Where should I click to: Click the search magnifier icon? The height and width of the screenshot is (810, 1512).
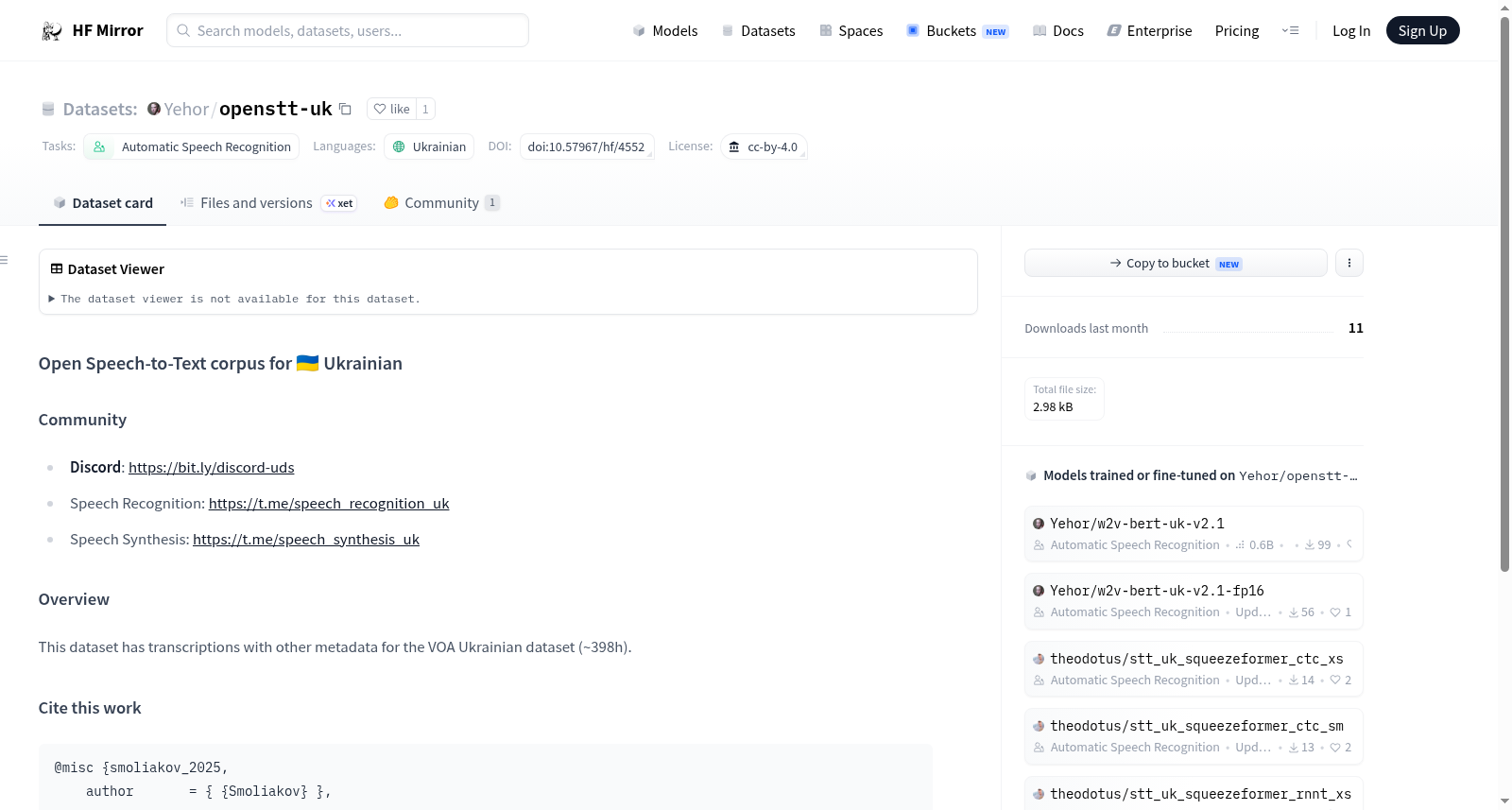pos(183,30)
